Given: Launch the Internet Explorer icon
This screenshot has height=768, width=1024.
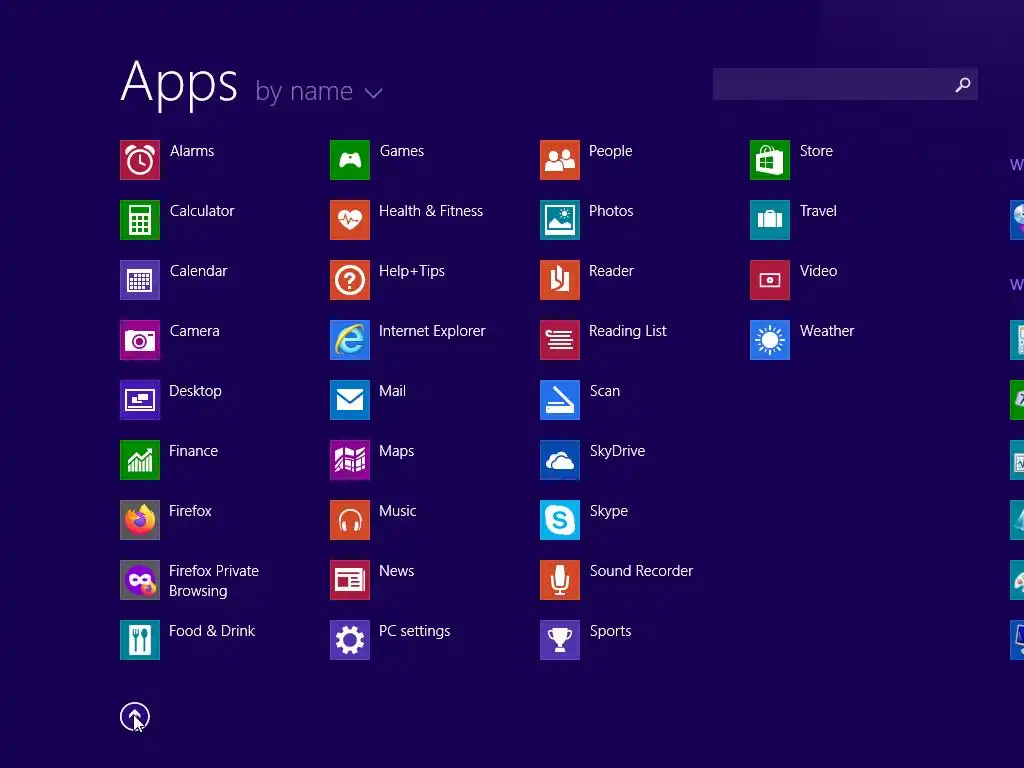Looking at the screenshot, I should [x=350, y=340].
